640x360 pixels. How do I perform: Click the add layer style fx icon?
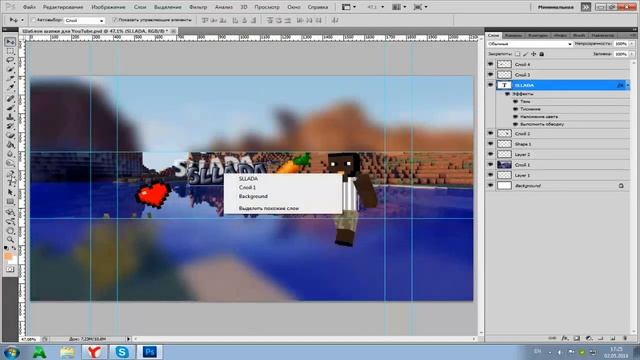(564, 338)
